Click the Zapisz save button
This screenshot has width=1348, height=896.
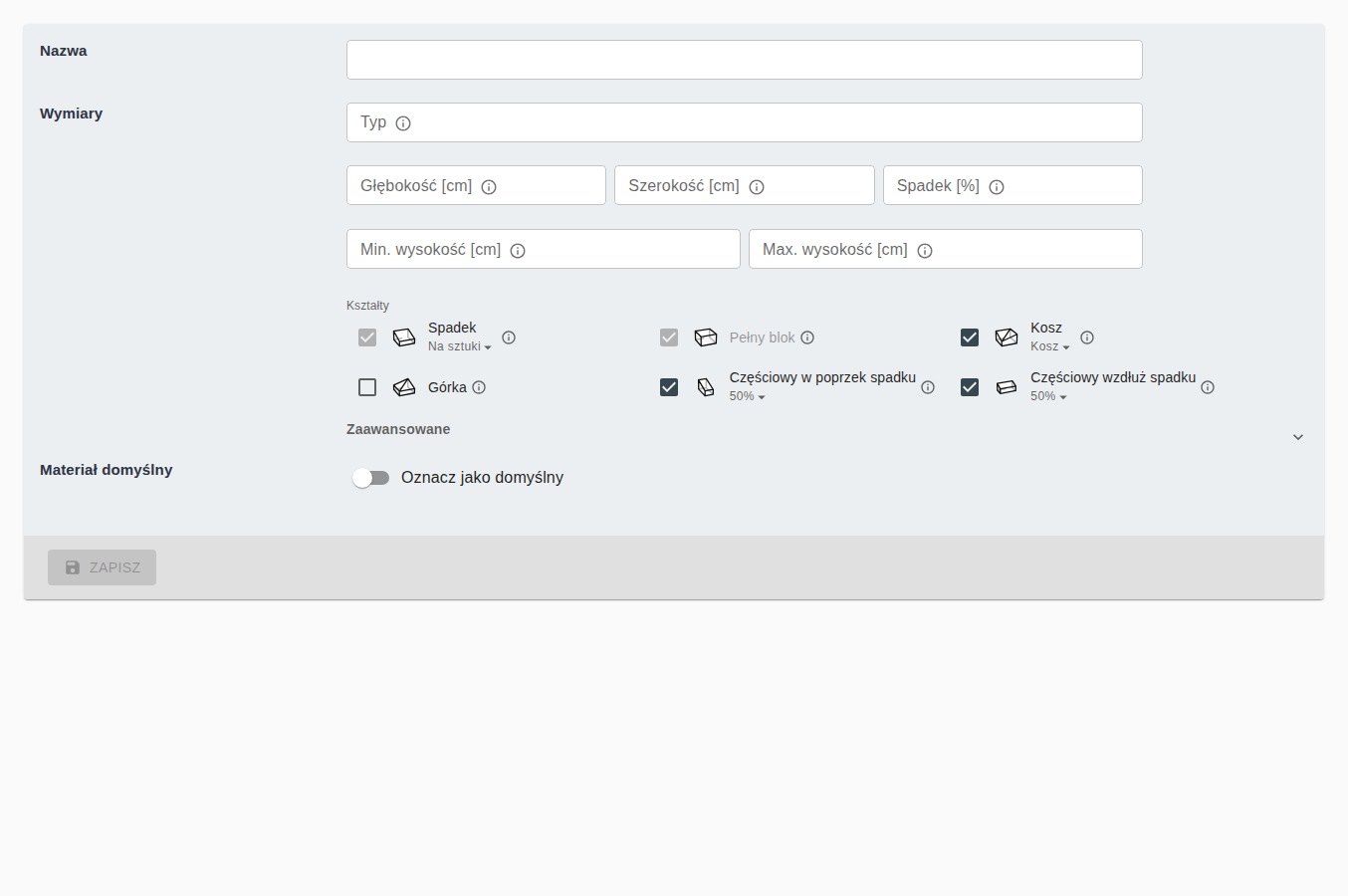(102, 567)
